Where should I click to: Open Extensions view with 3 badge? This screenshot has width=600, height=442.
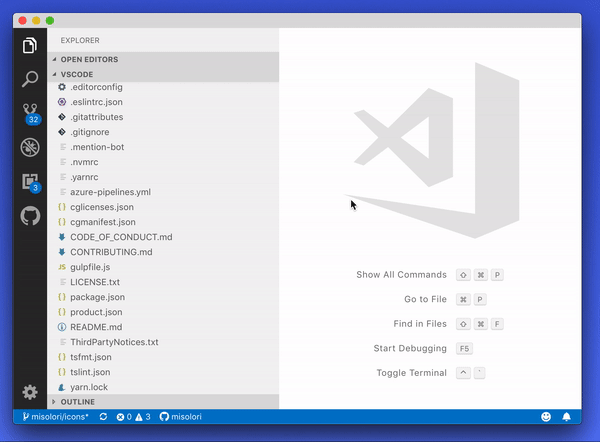coord(31,183)
